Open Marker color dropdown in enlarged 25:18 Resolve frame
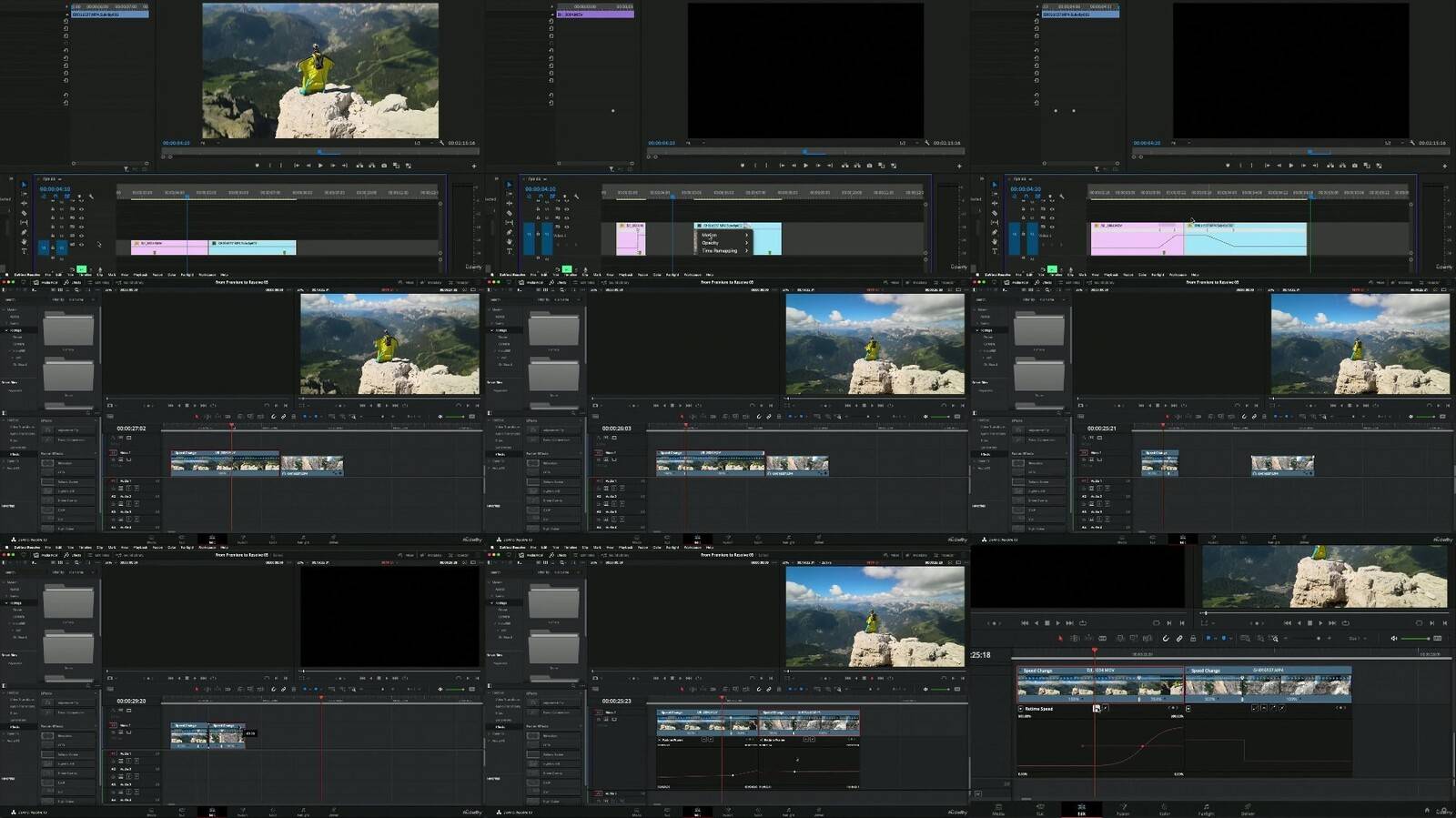The height and width of the screenshot is (818, 1456). [x=1231, y=639]
